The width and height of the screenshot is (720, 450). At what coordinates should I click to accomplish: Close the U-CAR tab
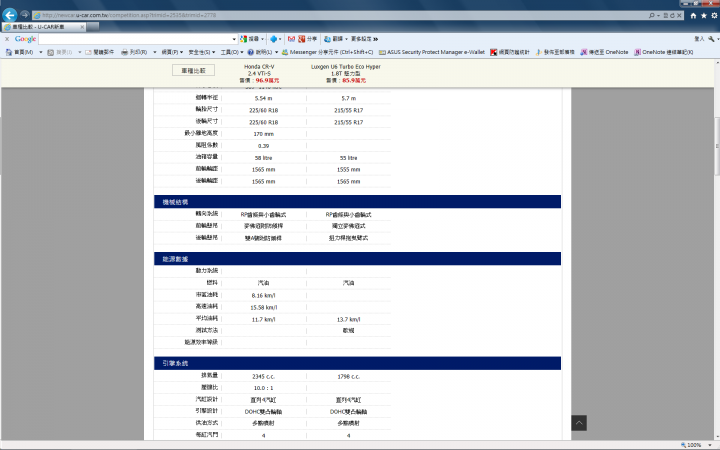82,27
